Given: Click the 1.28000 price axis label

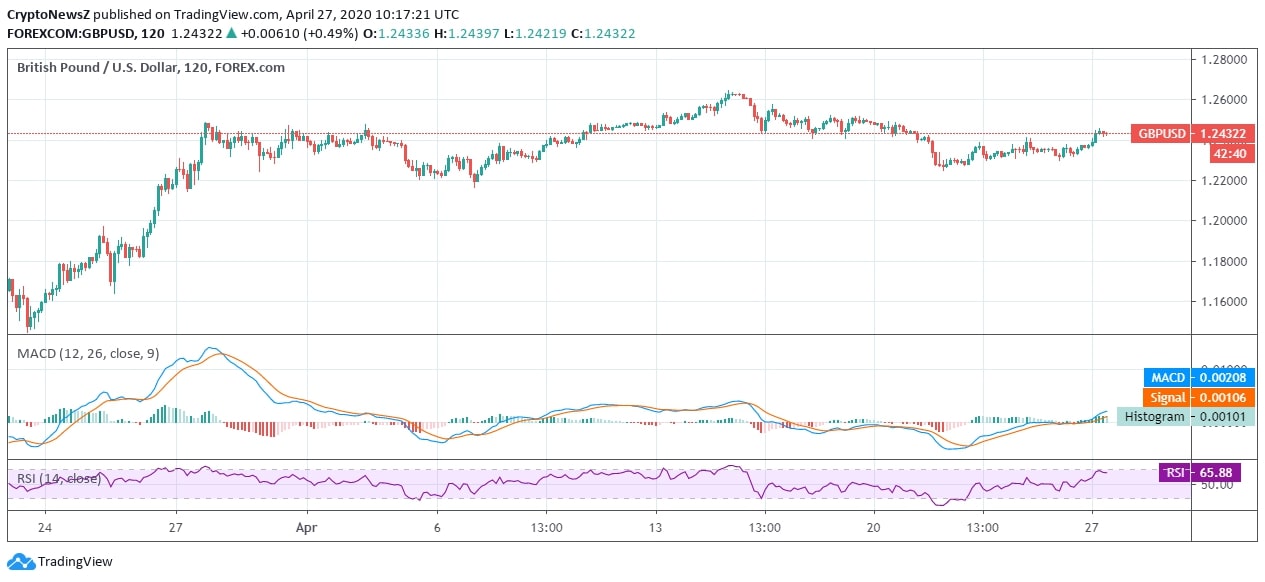Looking at the screenshot, I should [x=1223, y=60].
